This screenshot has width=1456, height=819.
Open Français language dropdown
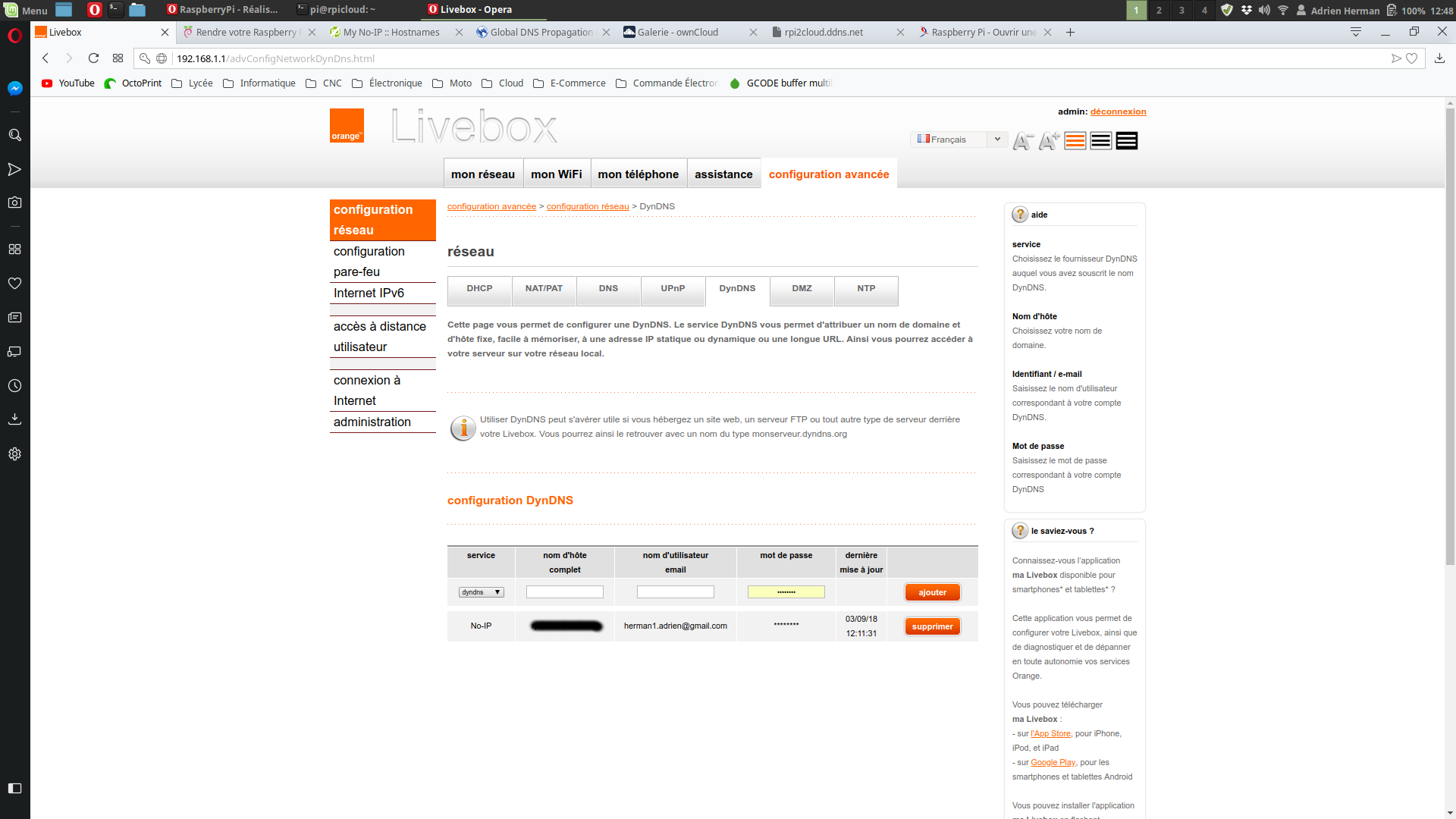click(959, 140)
